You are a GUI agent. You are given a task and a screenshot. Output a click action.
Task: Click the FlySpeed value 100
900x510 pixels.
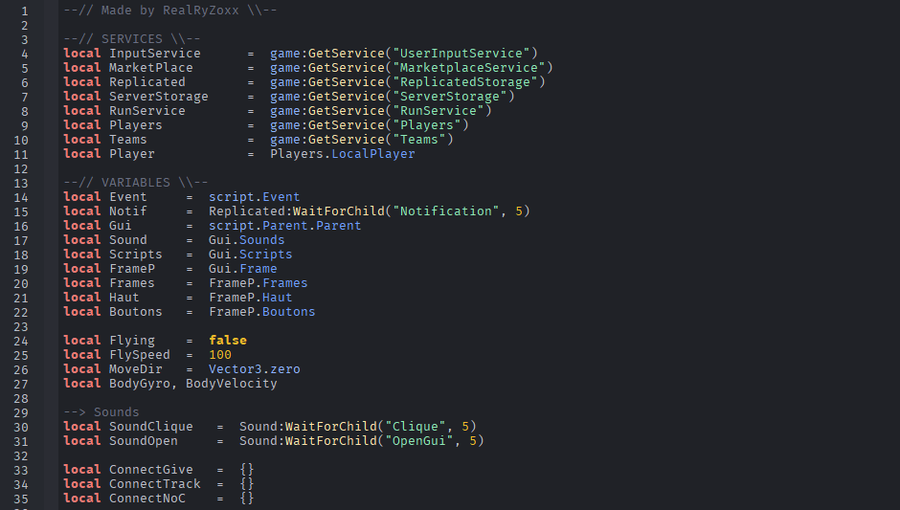coord(220,355)
